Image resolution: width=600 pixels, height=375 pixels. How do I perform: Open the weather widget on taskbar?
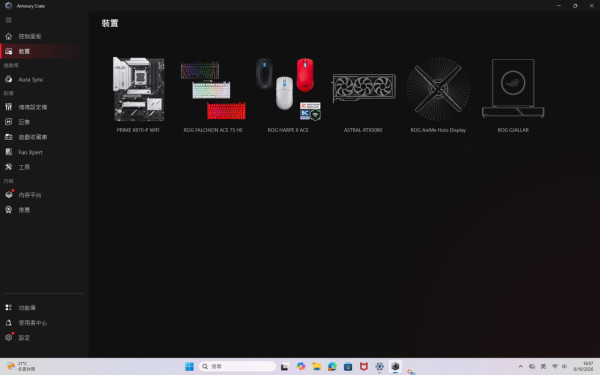[21, 367]
